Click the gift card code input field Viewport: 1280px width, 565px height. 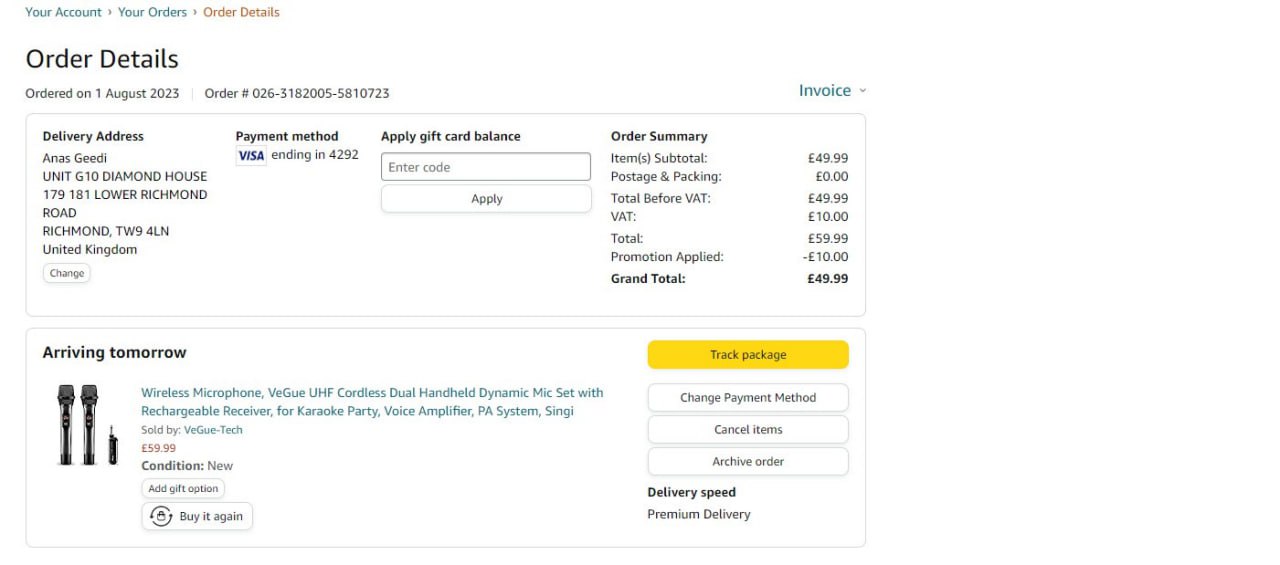[486, 167]
